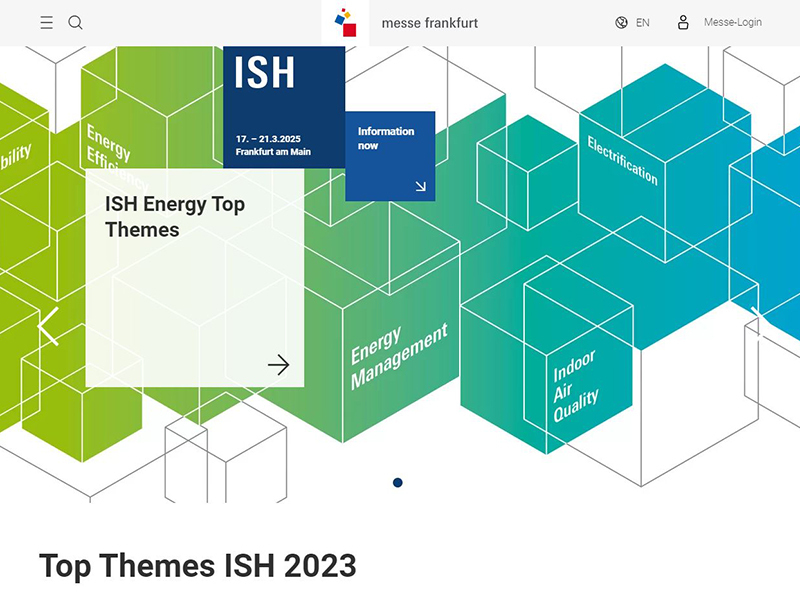The height and width of the screenshot is (600, 800).
Task: Go to previous slide with left chevron
Action: coord(48,327)
